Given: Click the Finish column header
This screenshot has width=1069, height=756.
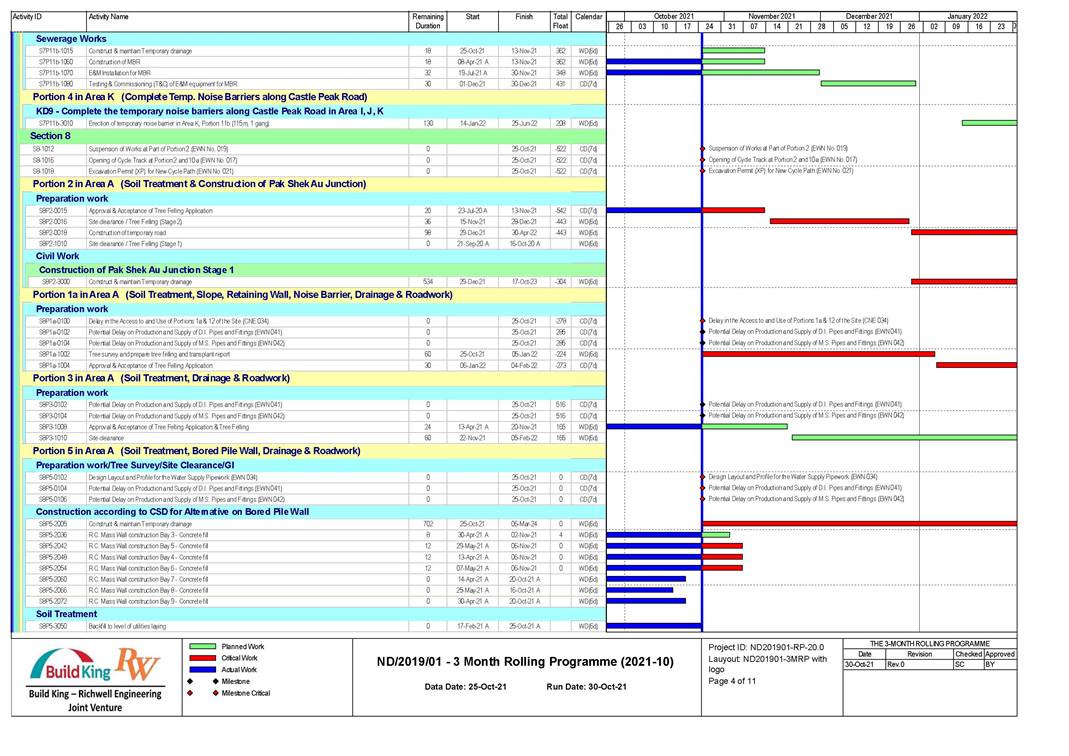Looking at the screenshot, I should click(x=524, y=21).
